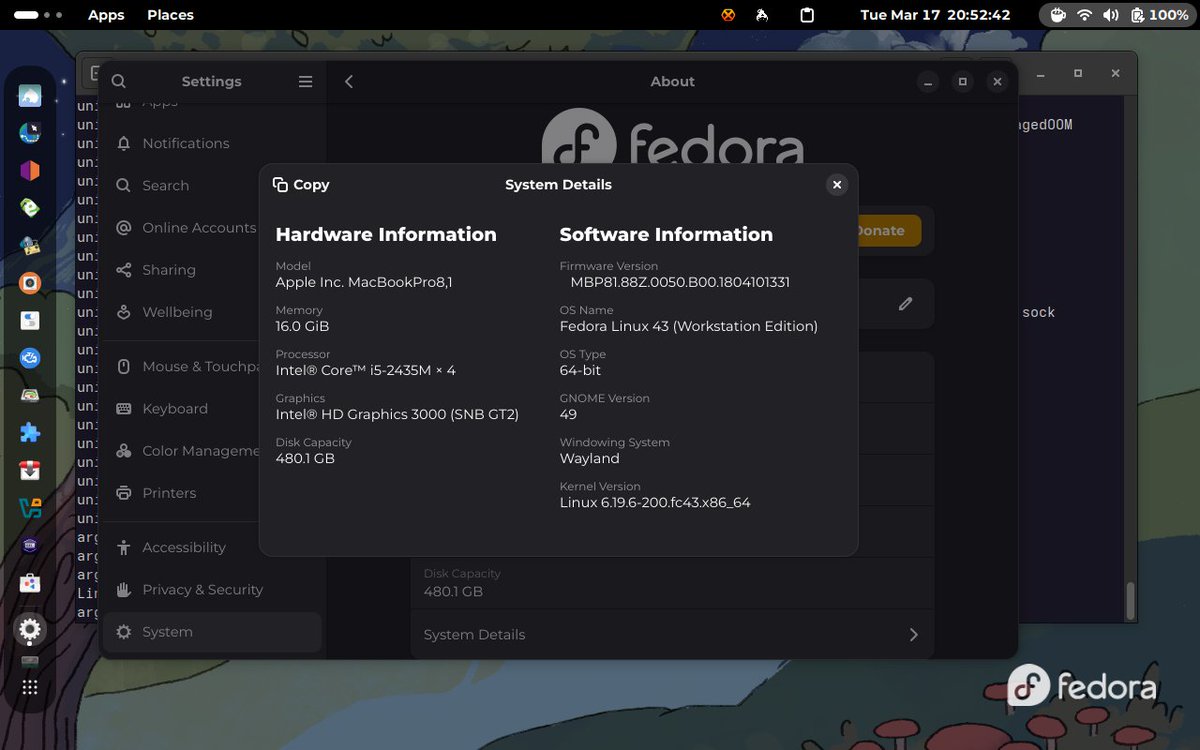The width and height of the screenshot is (1200, 750).
Task: Open the Settings hamburger menu
Action: click(x=305, y=82)
